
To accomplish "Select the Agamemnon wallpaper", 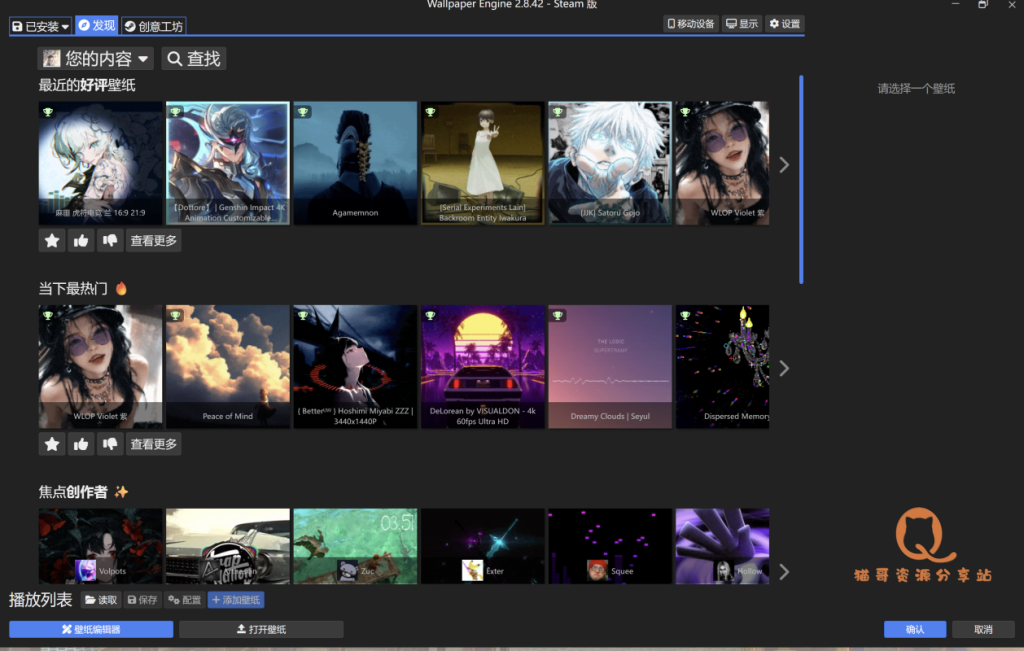I will click(355, 163).
